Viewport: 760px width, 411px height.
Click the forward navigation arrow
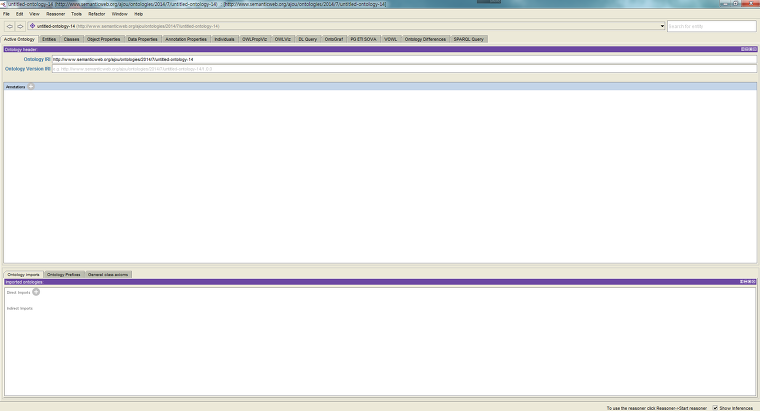[x=20, y=26]
